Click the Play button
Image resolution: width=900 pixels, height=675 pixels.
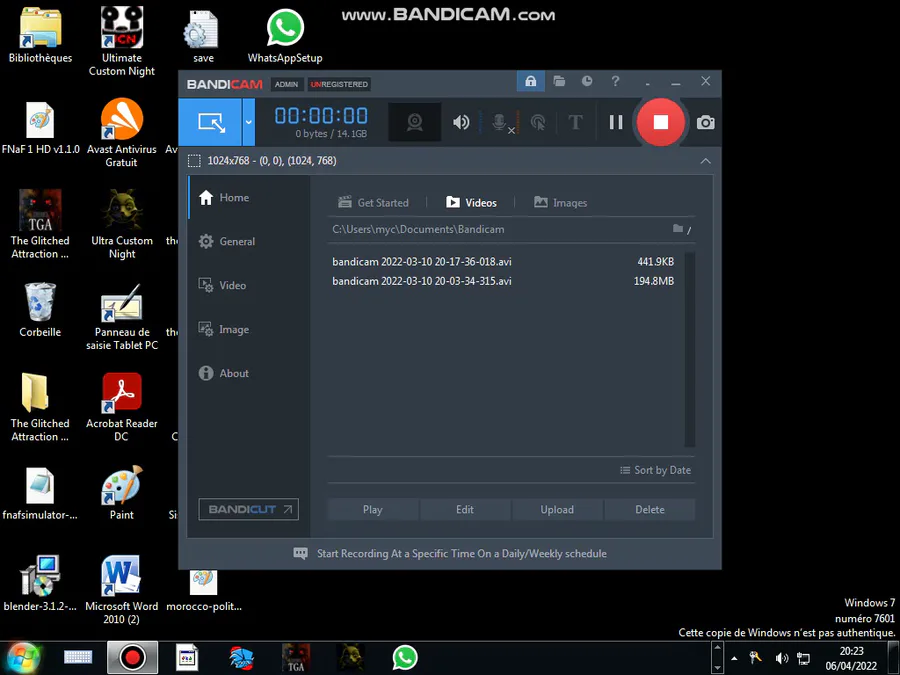pyautogui.click(x=373, y=510)
